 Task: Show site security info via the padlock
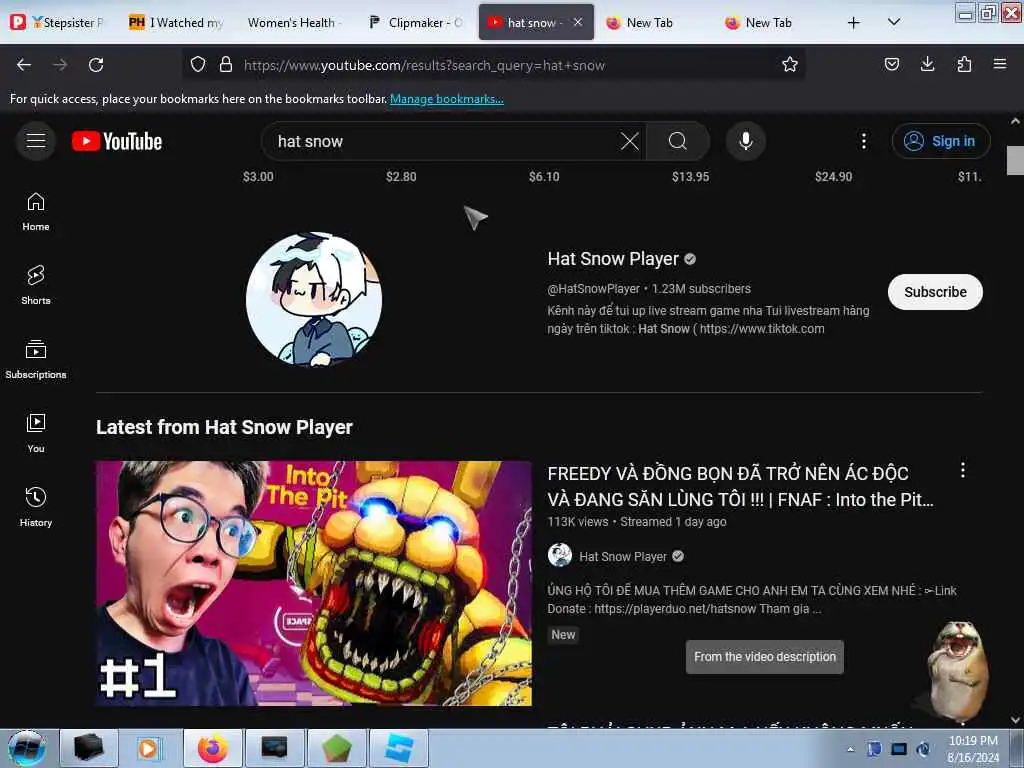click(x=226, y=65)
